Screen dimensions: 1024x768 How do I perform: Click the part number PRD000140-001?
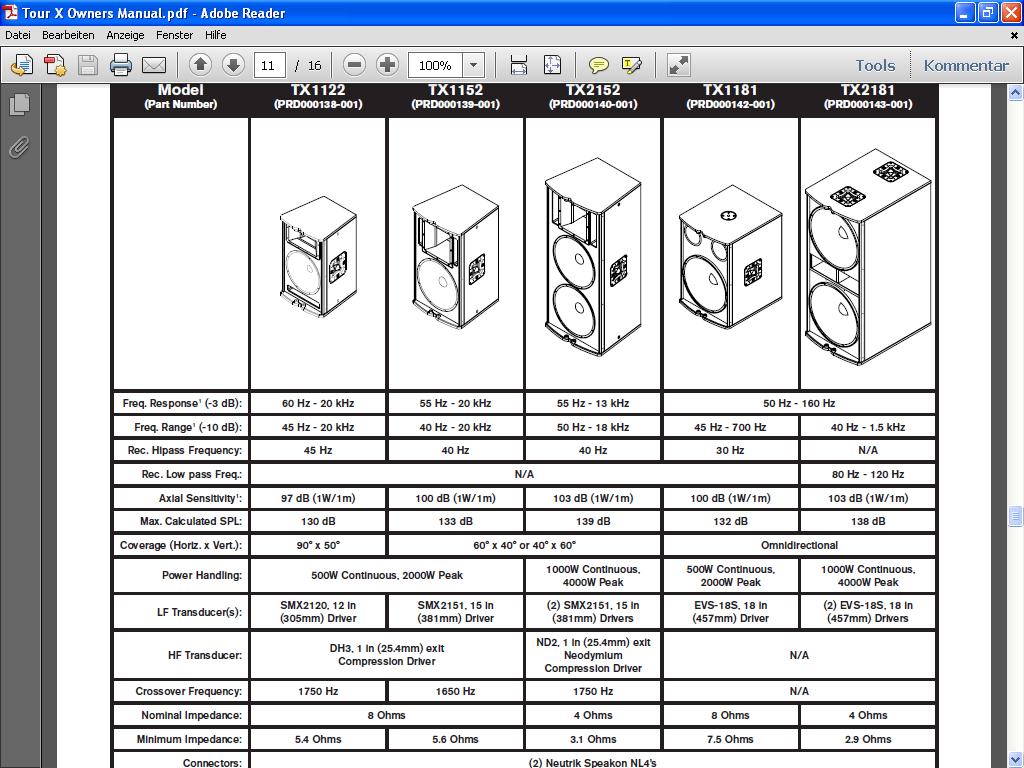pos(593,104)
